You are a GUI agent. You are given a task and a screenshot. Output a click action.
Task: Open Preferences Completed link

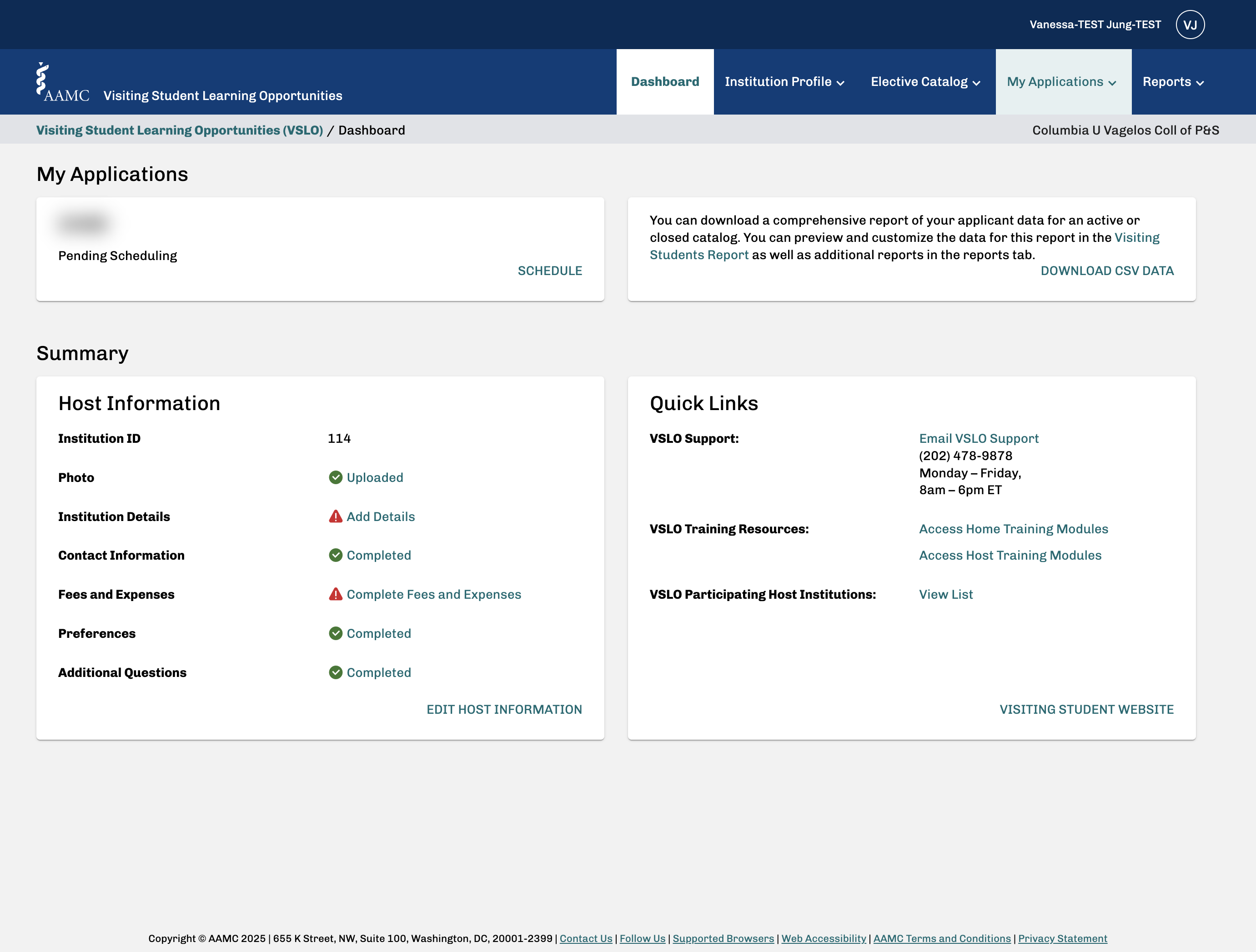(379, 634)
